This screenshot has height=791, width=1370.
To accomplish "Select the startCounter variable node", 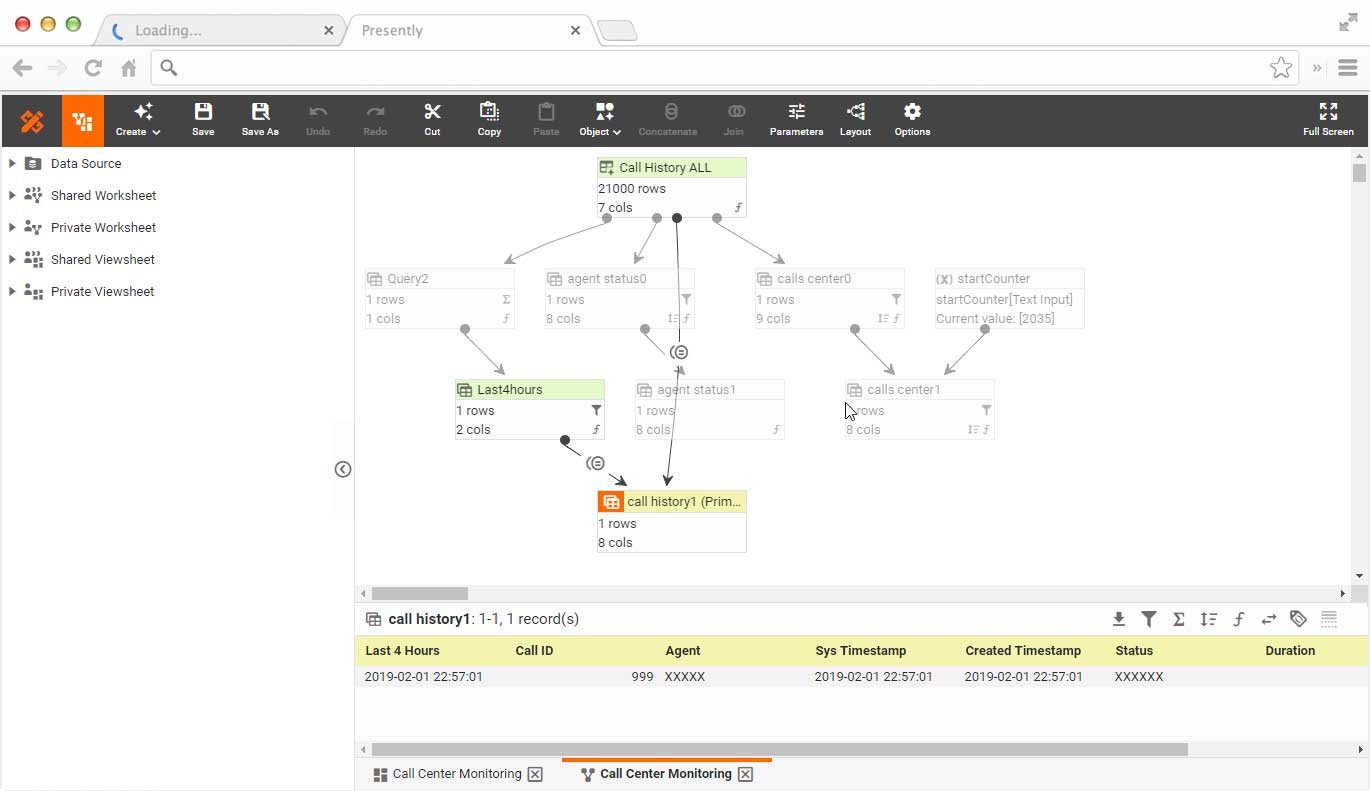I will point(1010,298).
